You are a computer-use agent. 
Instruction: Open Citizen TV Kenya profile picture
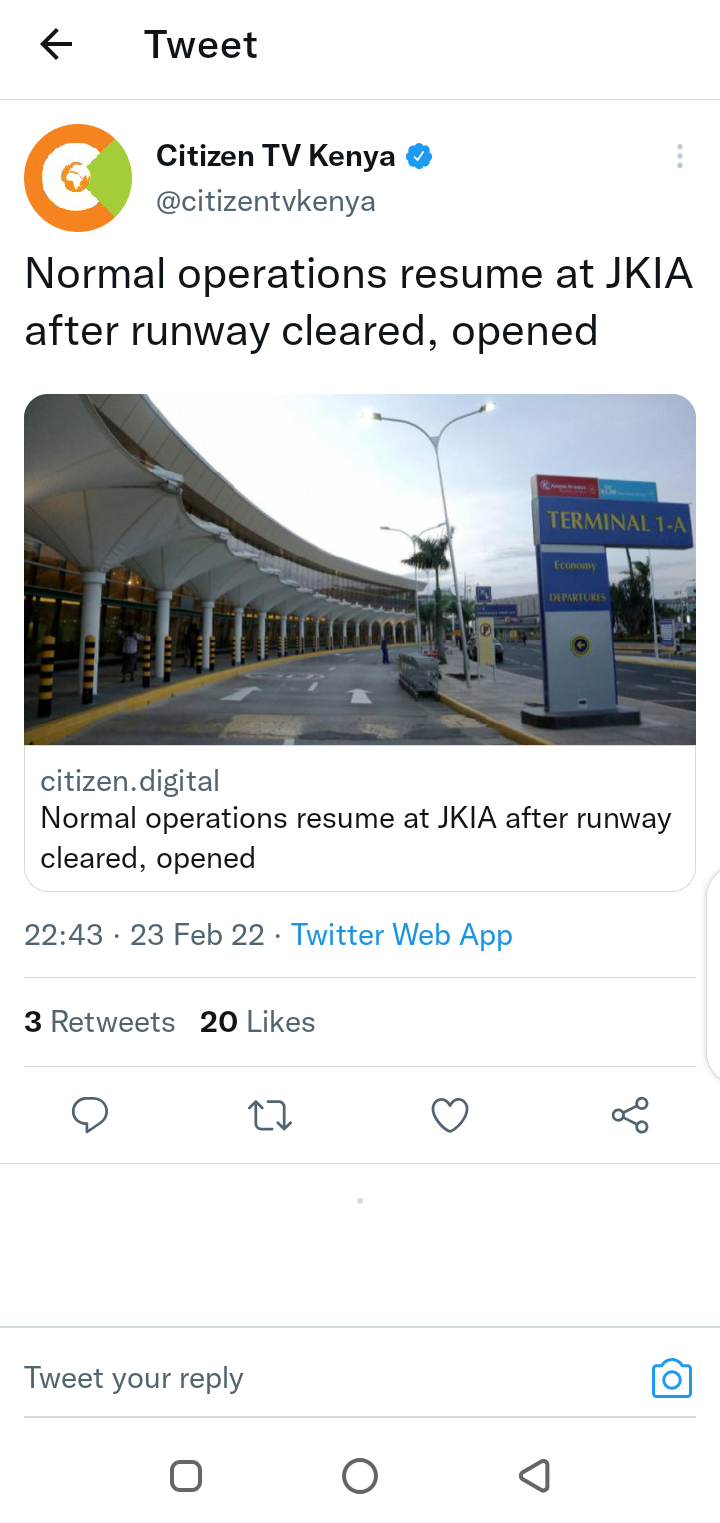78,178
